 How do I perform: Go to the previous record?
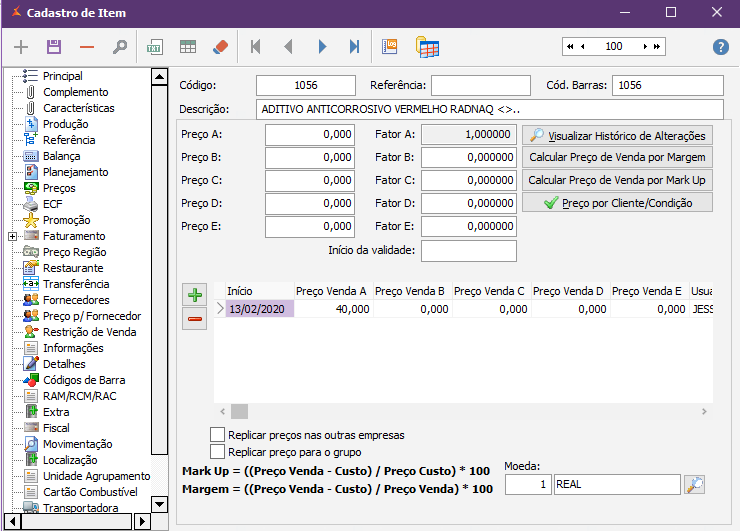click(x=288, y=47)
